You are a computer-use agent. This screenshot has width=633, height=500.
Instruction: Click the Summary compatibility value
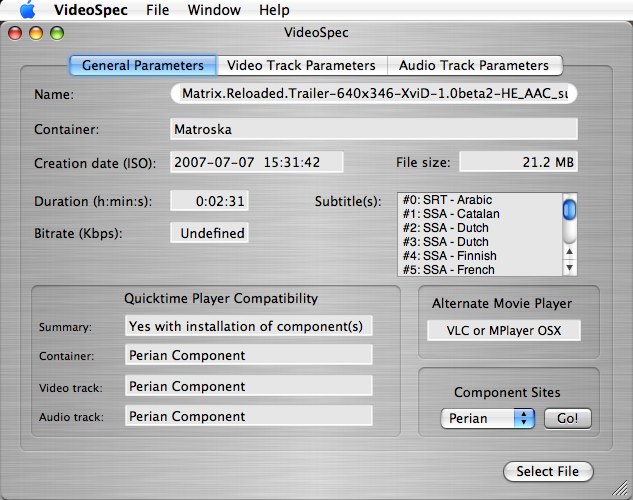[249, 326]
